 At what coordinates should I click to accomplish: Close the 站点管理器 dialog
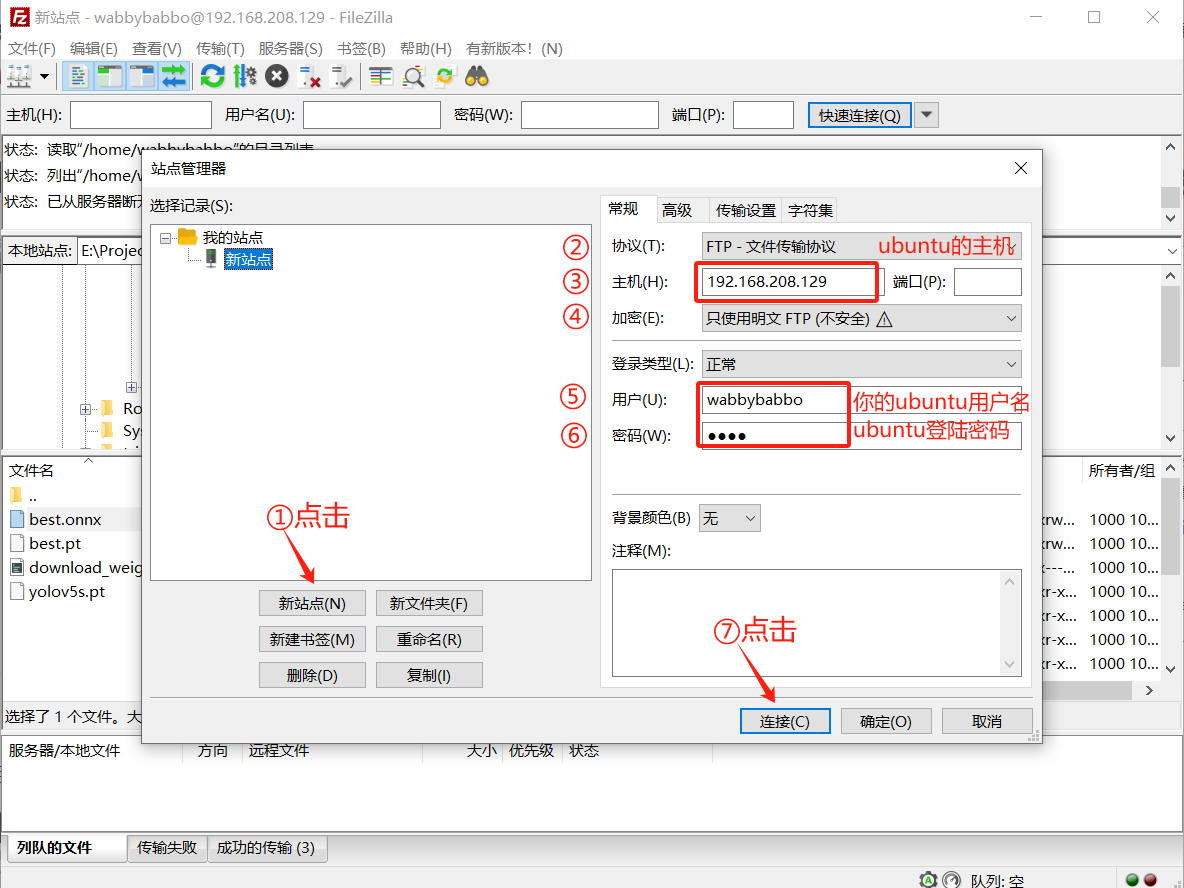click(x=1021, y=168)
